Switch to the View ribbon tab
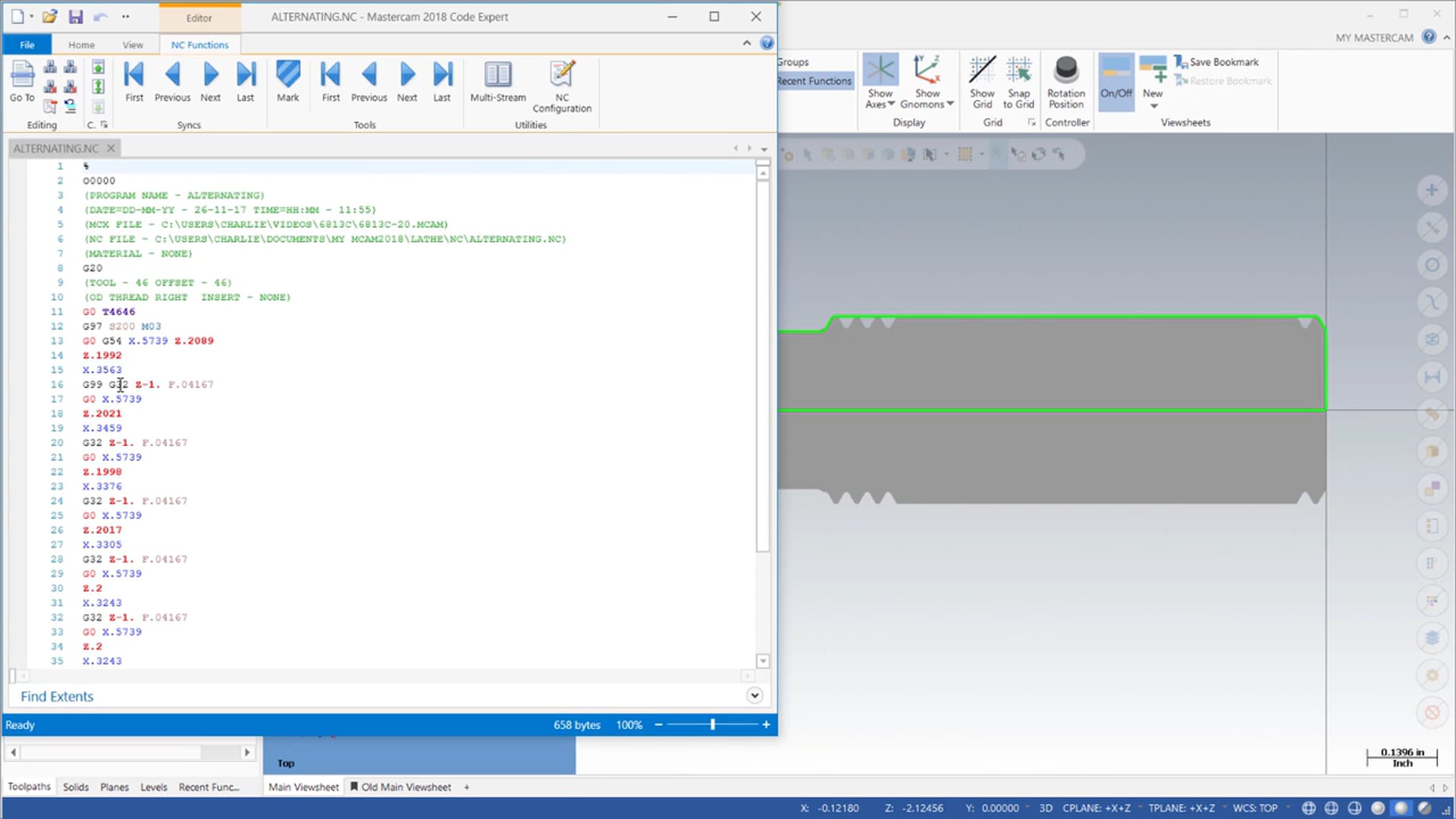Image resolution: width=1456 pixels, height=819 pixels. tap(133, 45)
